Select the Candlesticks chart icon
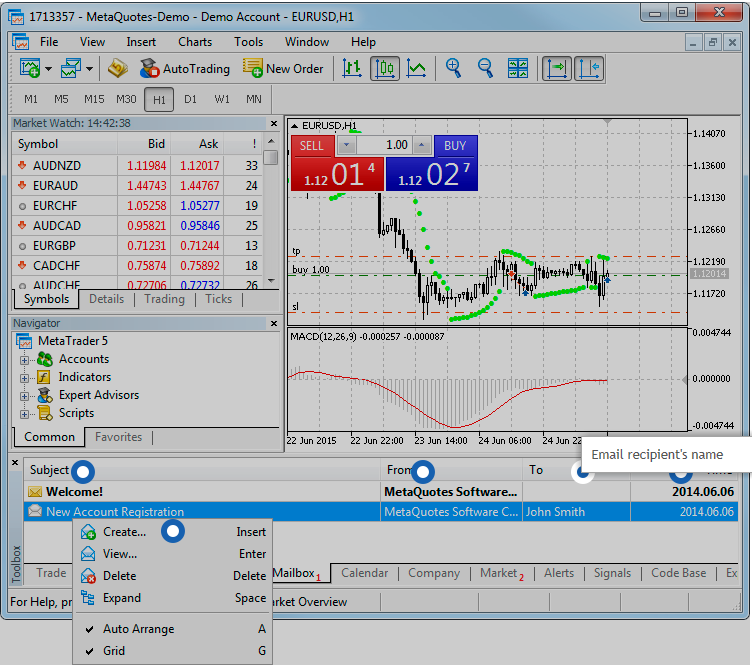Viewport: 752px width, 667px height. click(385, 69)
